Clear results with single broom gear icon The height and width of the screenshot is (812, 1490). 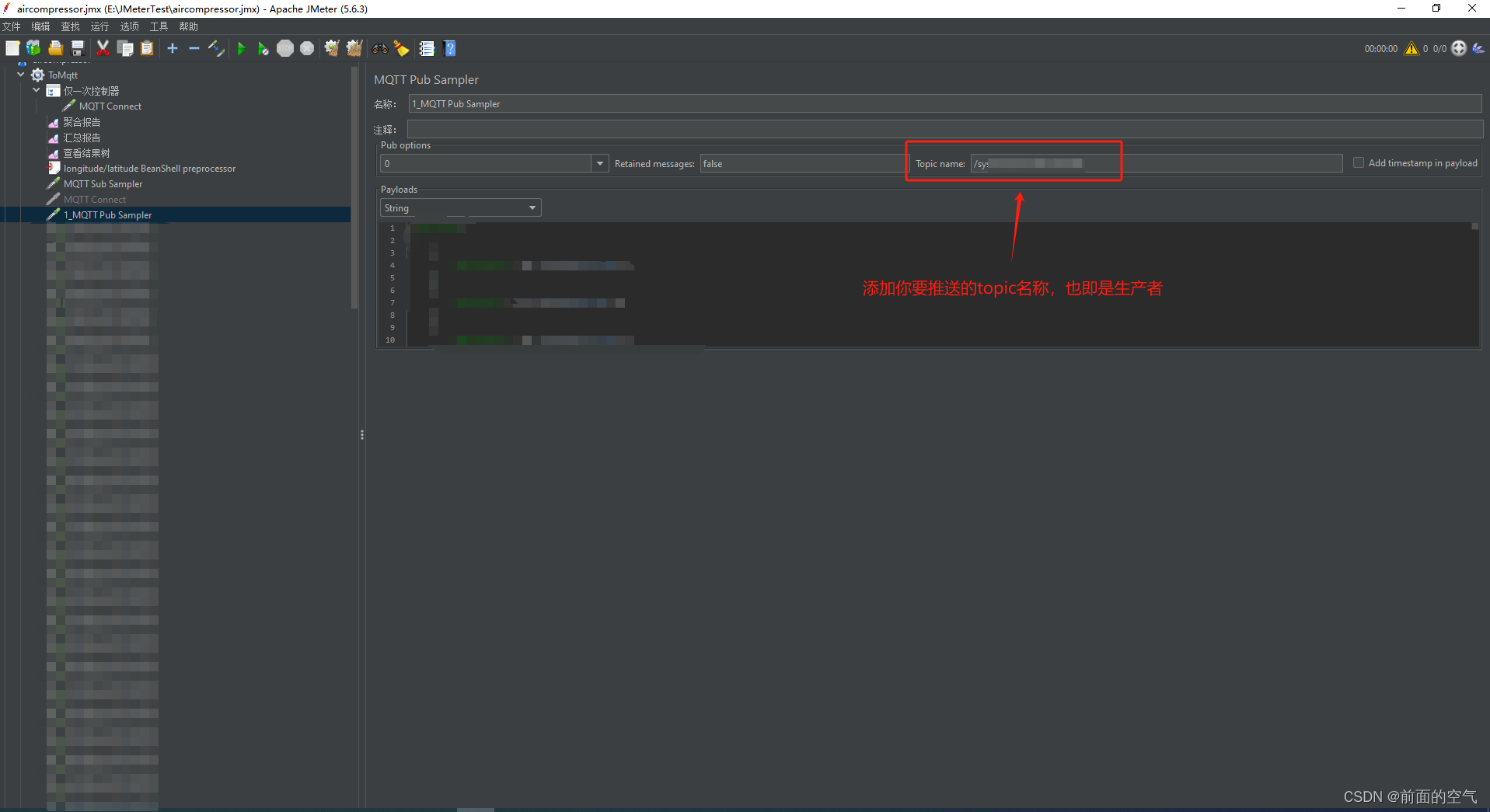point(332,48)
